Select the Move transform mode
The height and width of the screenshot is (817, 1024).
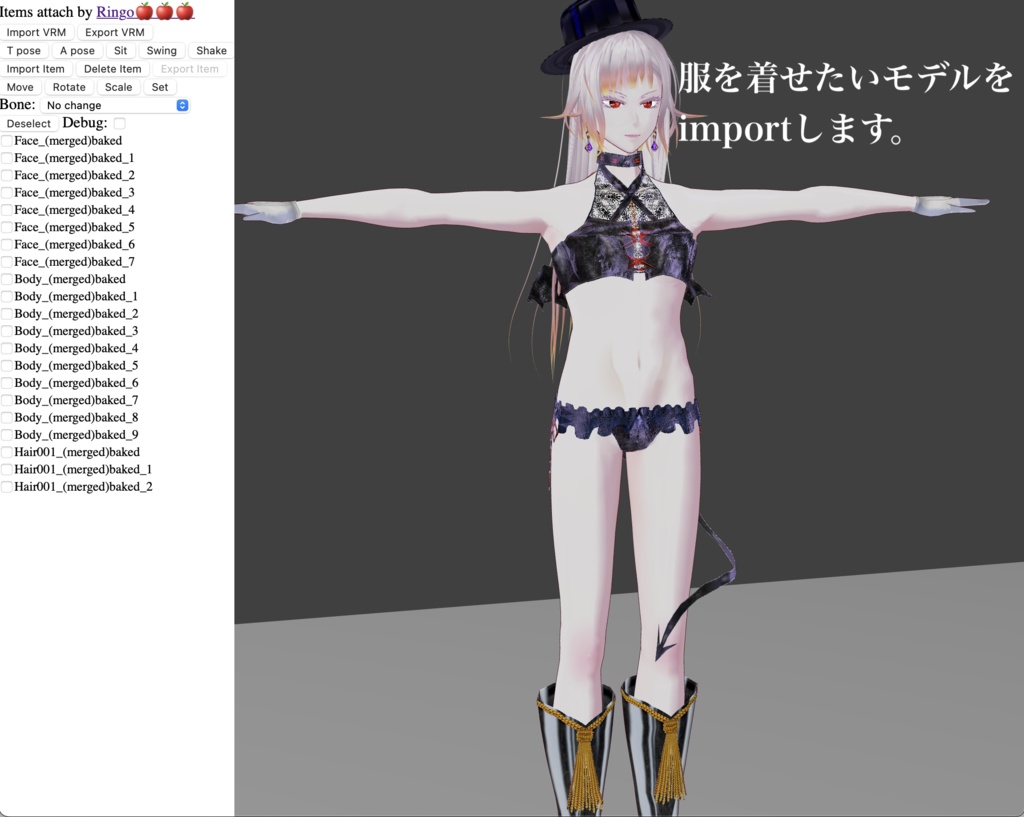[x=20, y=87]
